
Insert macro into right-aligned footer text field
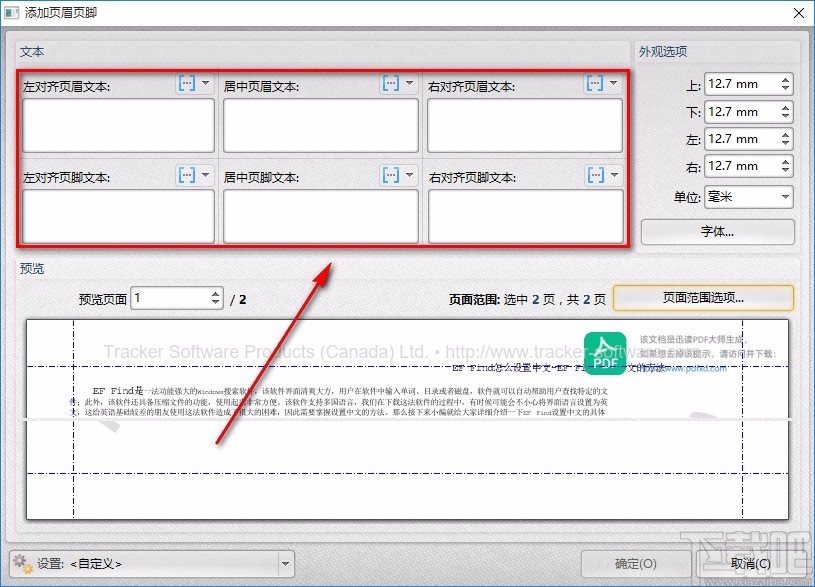point(597,175)
